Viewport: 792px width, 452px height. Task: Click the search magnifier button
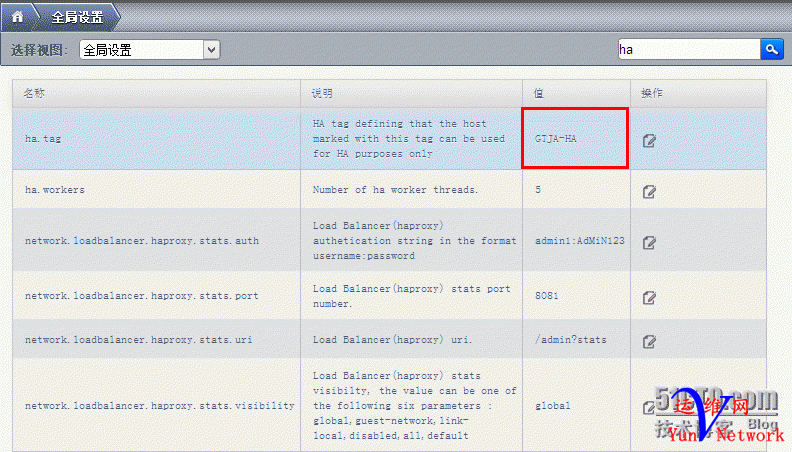point(771,49)
